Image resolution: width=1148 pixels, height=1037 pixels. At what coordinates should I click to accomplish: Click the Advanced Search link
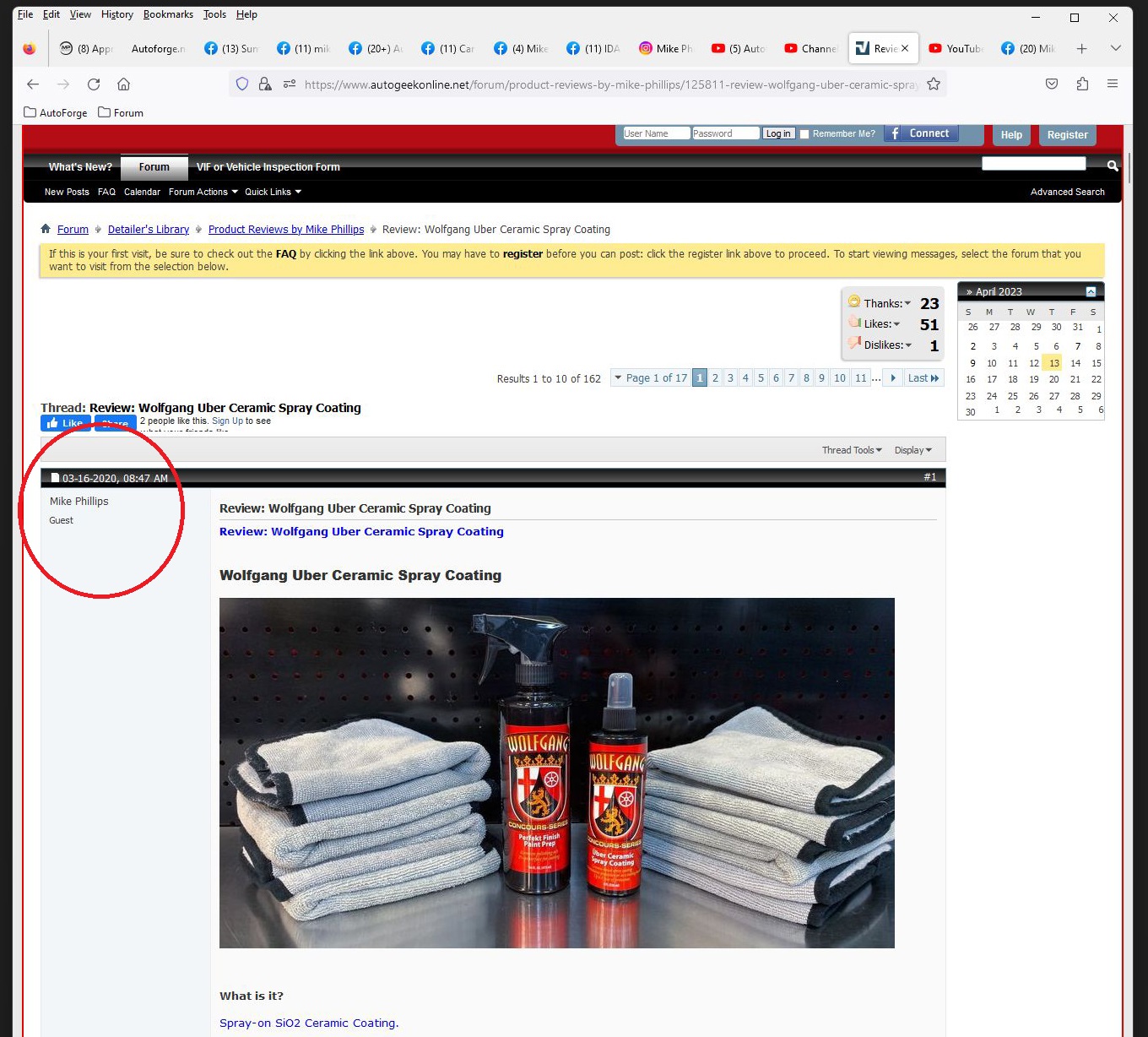tap(1067, 192)
